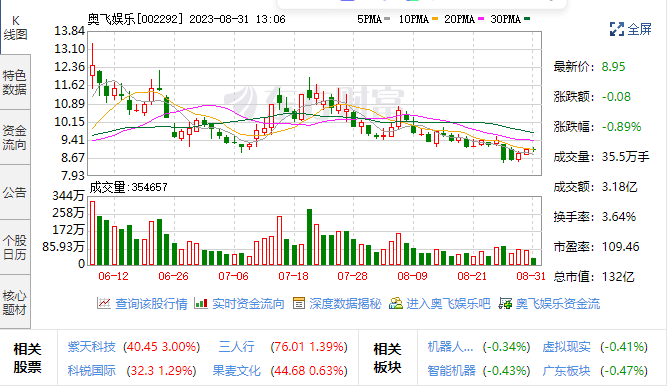The height and width of the screenshot is (388, 668).
Task: Click the 实时资金流向 bar chart icon
Action: point(201,303)
